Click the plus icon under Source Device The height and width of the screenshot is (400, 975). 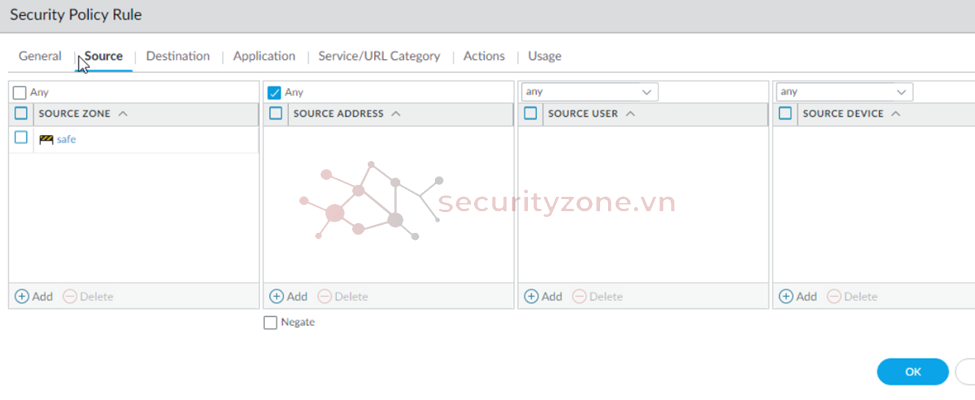[787, 296]
